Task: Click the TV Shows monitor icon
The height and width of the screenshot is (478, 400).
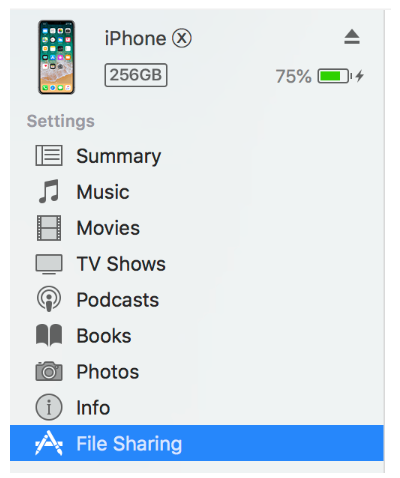Action: point(49,264)
